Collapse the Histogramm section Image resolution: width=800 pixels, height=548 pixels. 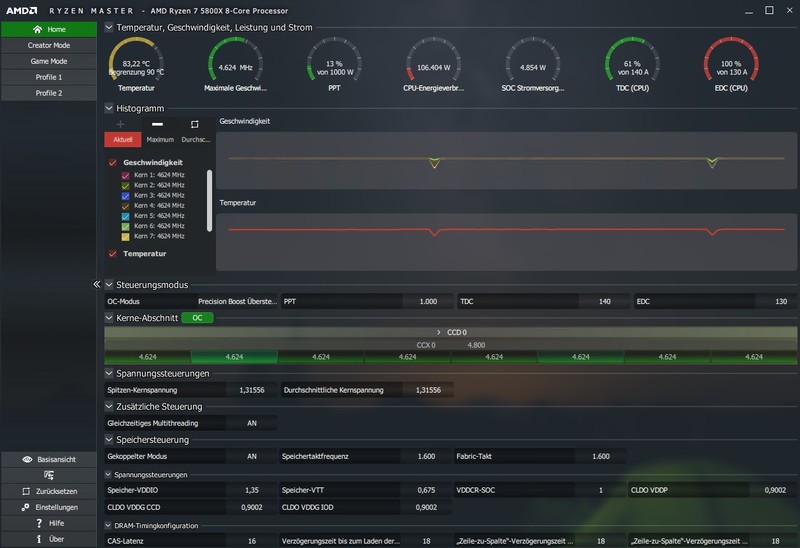(109, 108)
